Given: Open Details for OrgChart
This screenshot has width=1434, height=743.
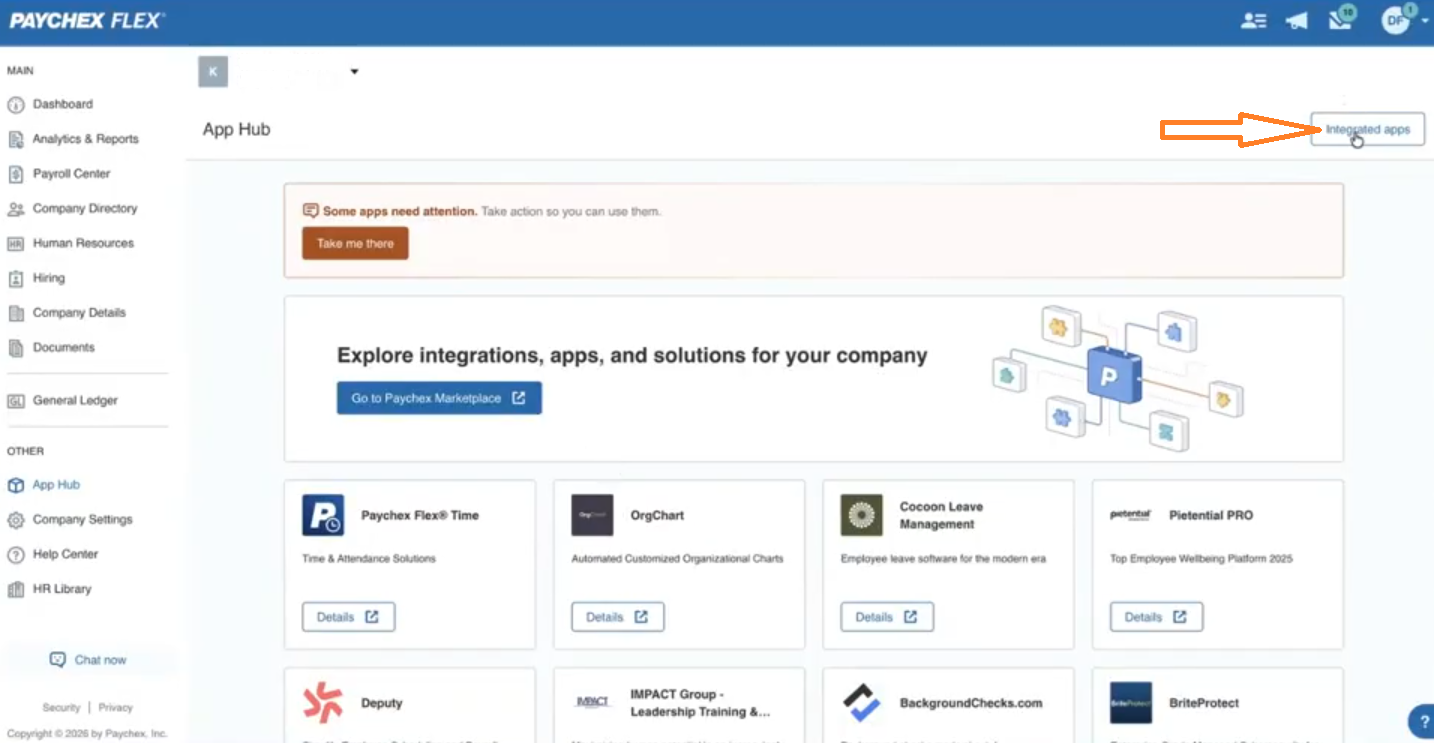Looking at the screenshot, I should [617, 617].
